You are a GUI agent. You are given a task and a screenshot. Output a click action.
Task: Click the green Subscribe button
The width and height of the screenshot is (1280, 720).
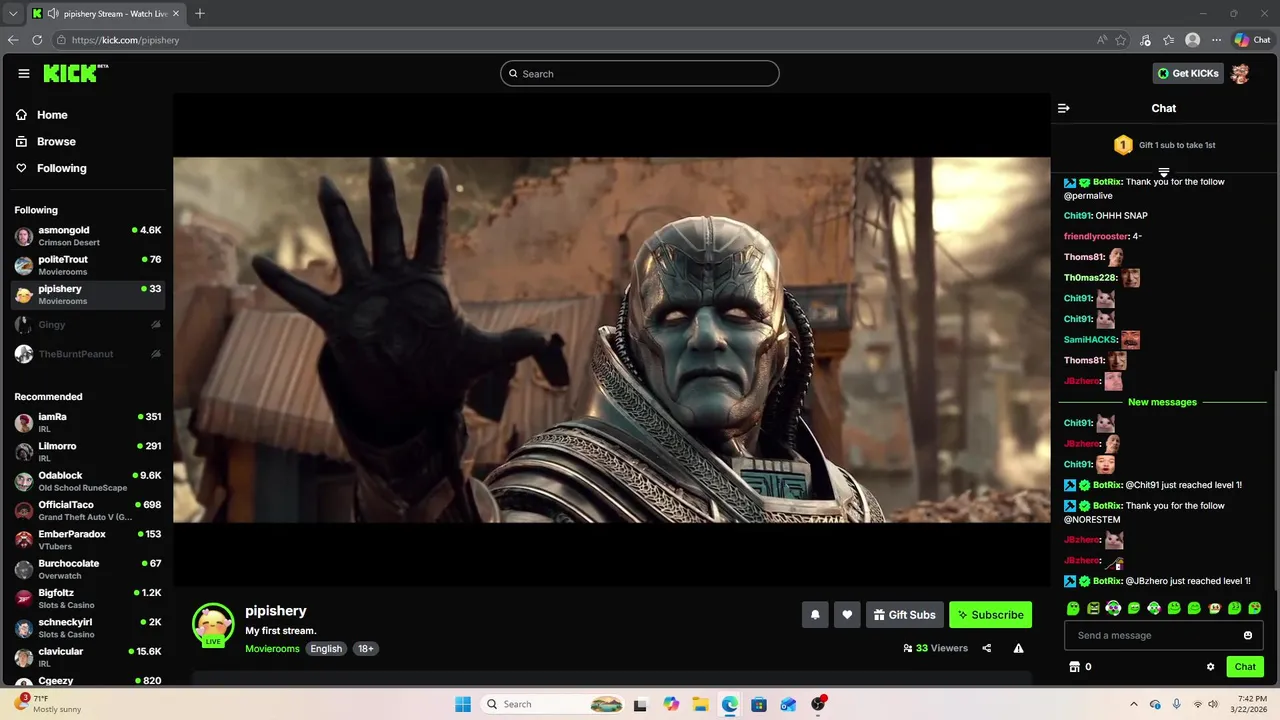(990, 615)
